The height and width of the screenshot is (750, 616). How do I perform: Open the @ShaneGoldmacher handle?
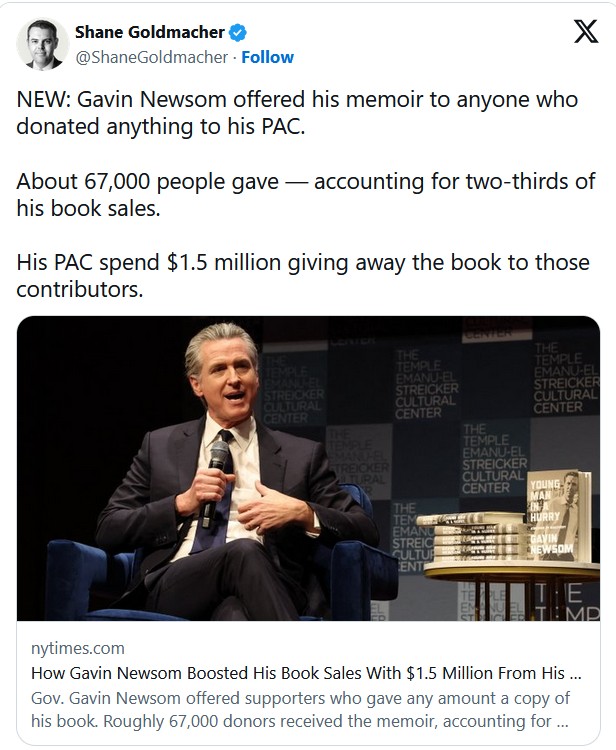point(152,57)
